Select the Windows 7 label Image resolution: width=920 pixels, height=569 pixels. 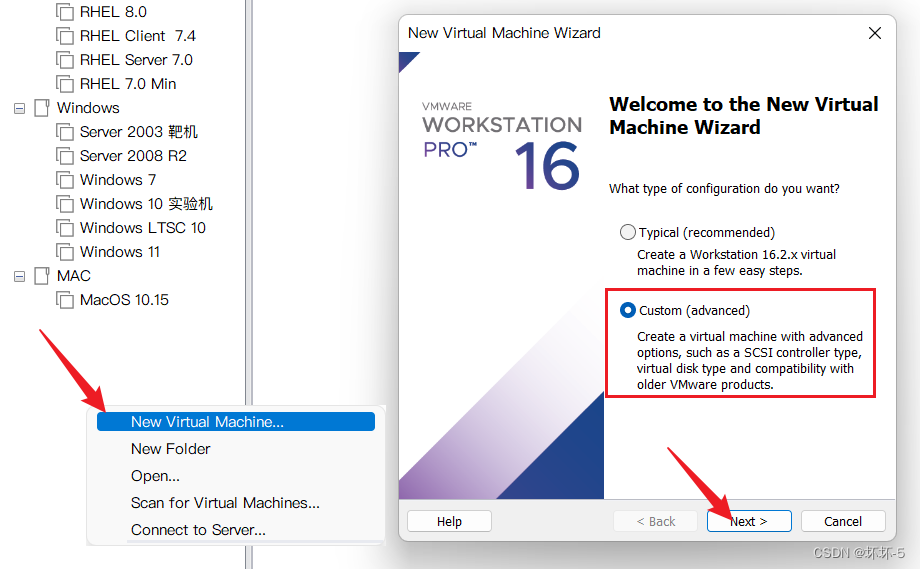pos(118,180)
